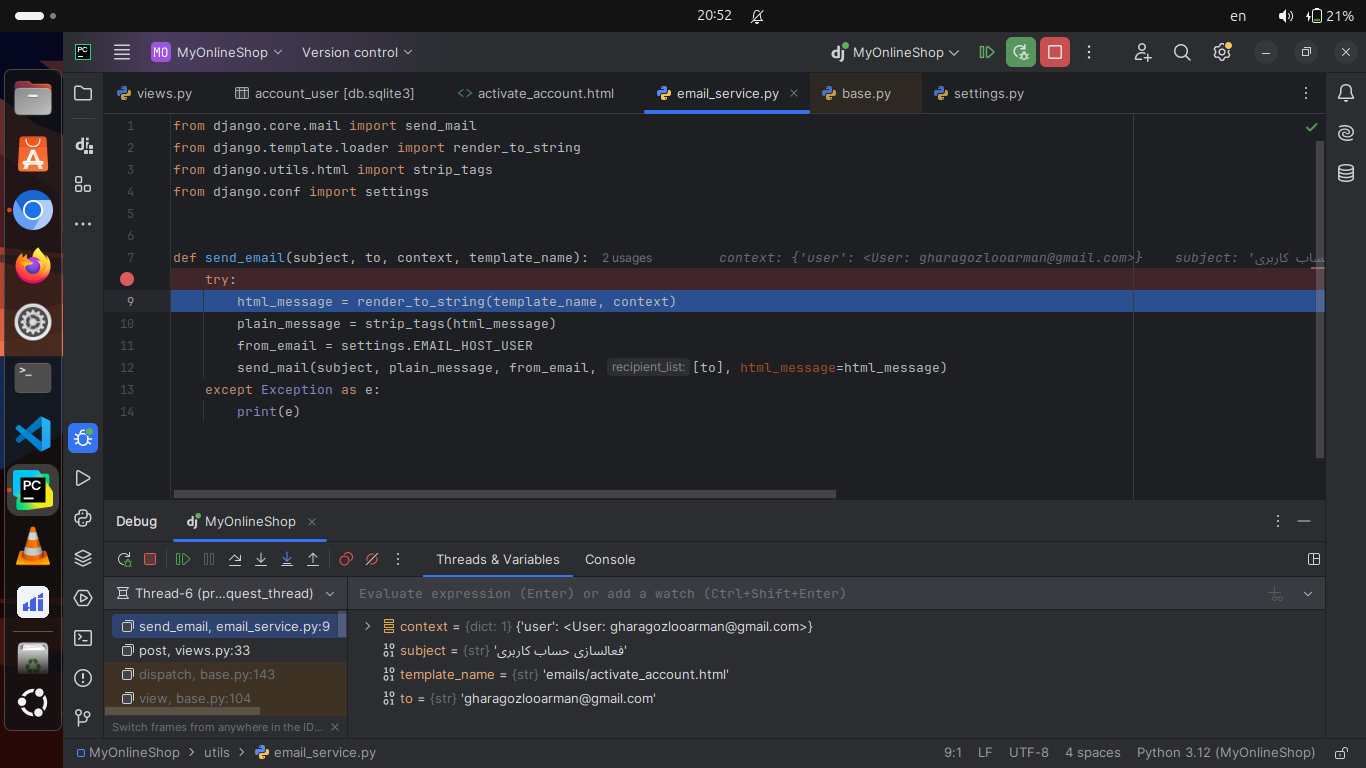
Task: Dismiss Switch frames hint
Action: pyautogui.click(x=335, y=727)
